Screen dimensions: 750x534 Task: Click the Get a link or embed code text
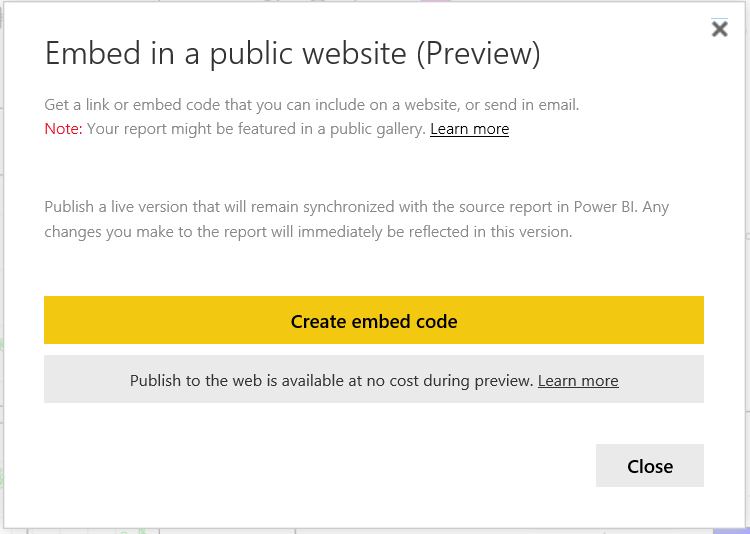(x=311, y=104)
